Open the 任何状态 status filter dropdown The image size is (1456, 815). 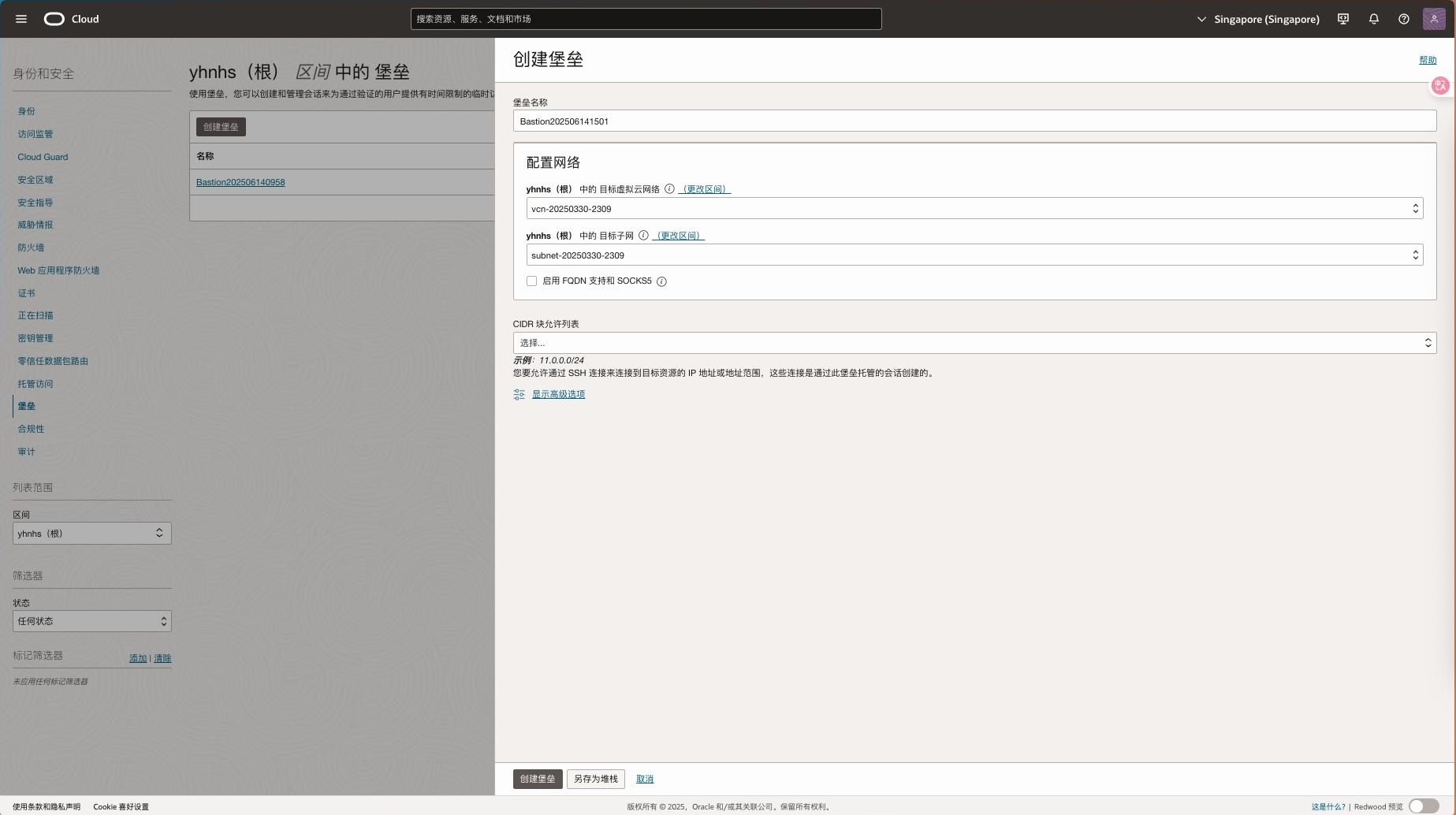point(92,621)
